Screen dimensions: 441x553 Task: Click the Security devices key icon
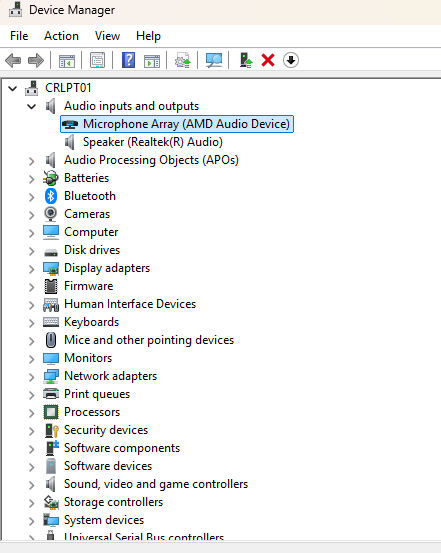point(52,430)
